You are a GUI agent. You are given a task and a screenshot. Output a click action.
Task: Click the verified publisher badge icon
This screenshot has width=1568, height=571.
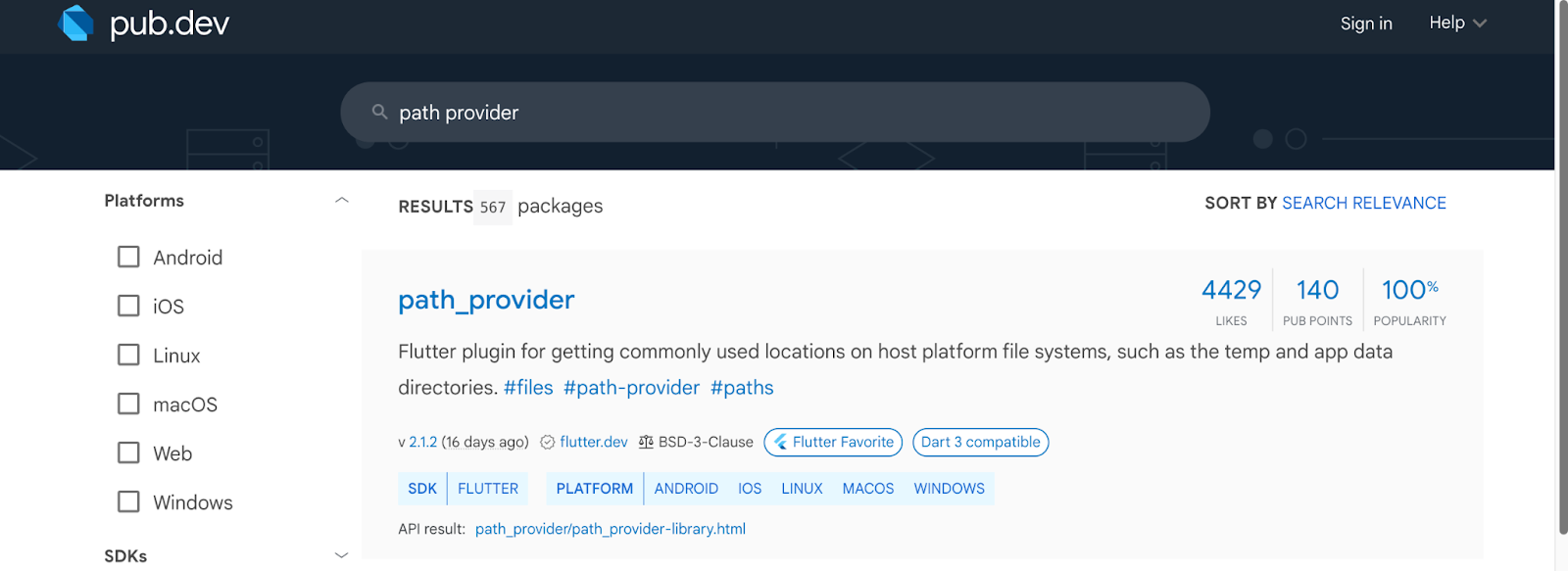548,443
